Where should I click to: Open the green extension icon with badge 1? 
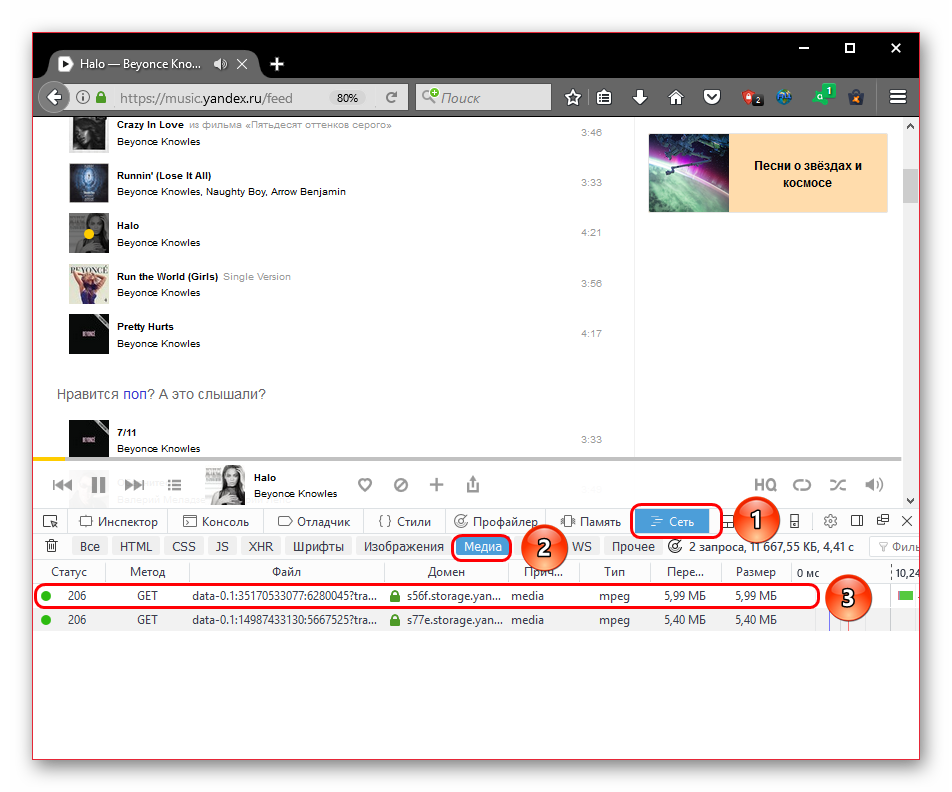[824, 95]
